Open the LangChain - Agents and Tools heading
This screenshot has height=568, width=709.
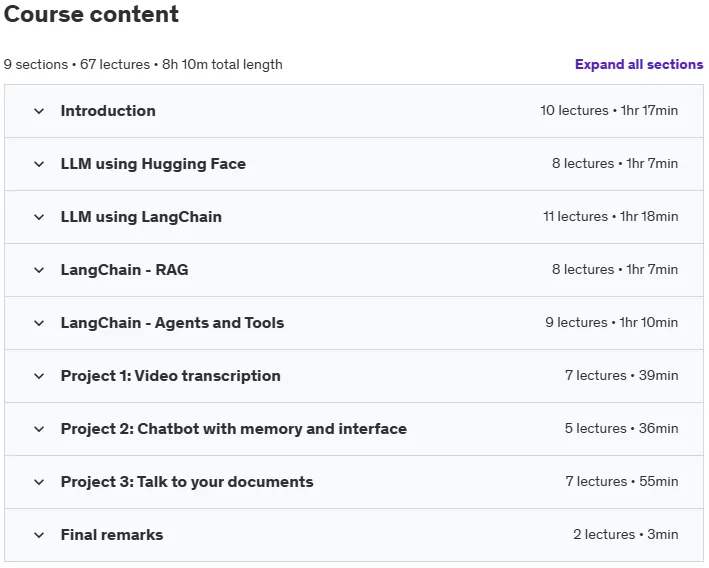click(x=172, y=322)
